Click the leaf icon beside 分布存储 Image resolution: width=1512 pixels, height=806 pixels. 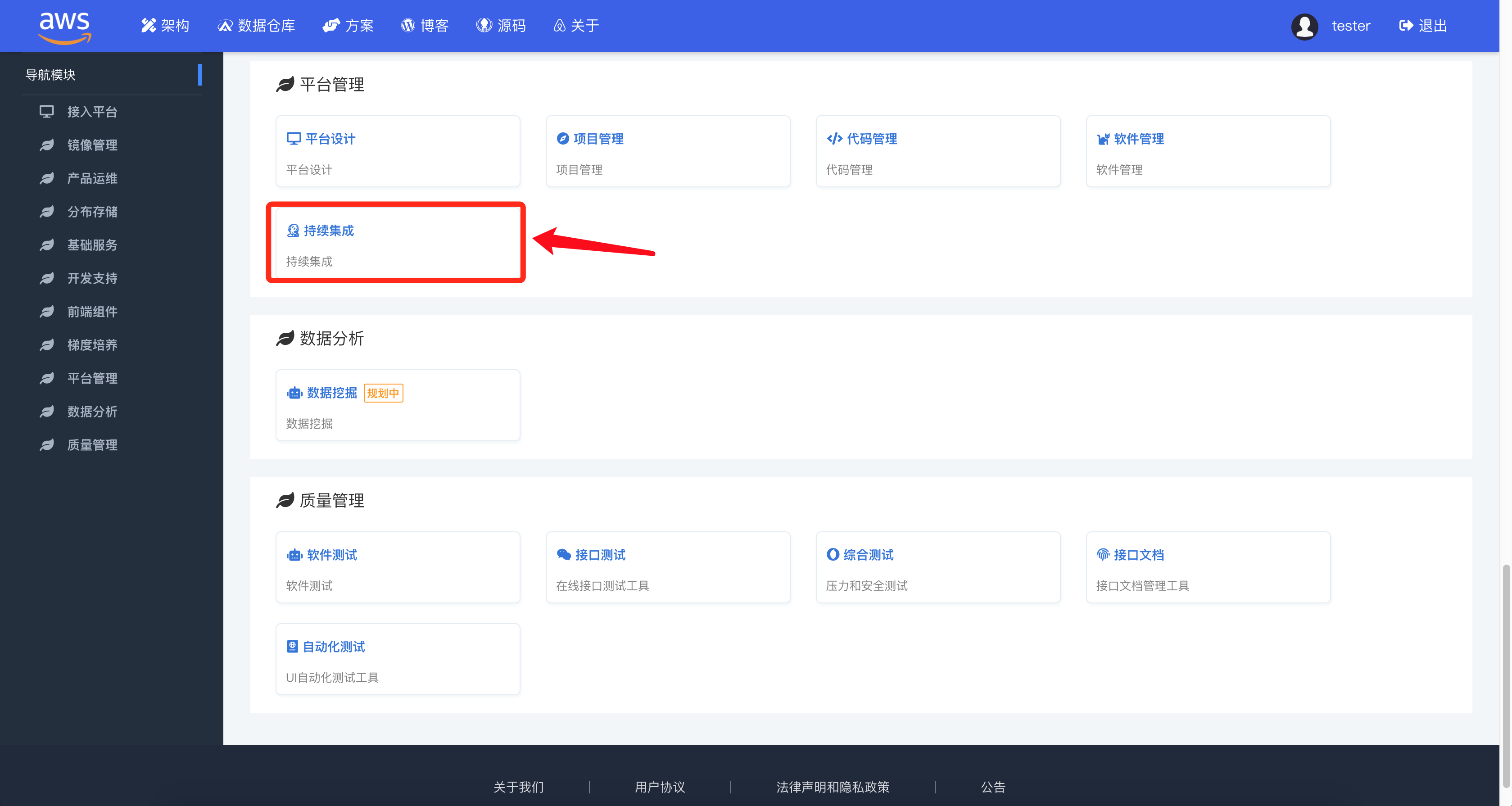[47, 212]
